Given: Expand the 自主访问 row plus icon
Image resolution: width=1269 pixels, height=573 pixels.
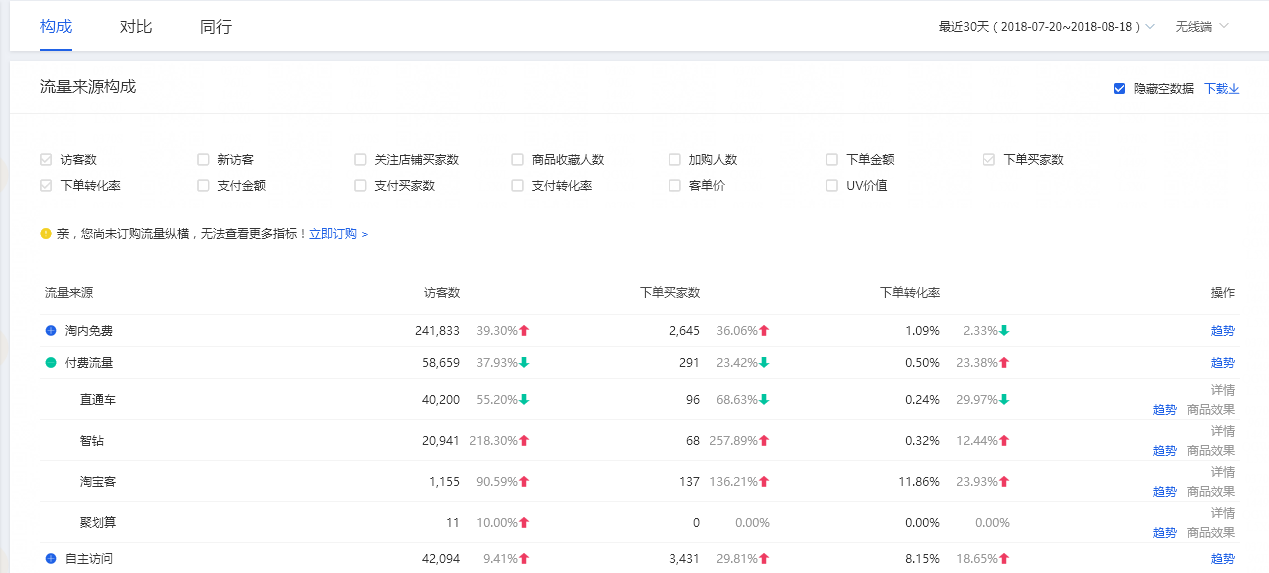Looking at the screenshot, I should pos(51,558).
